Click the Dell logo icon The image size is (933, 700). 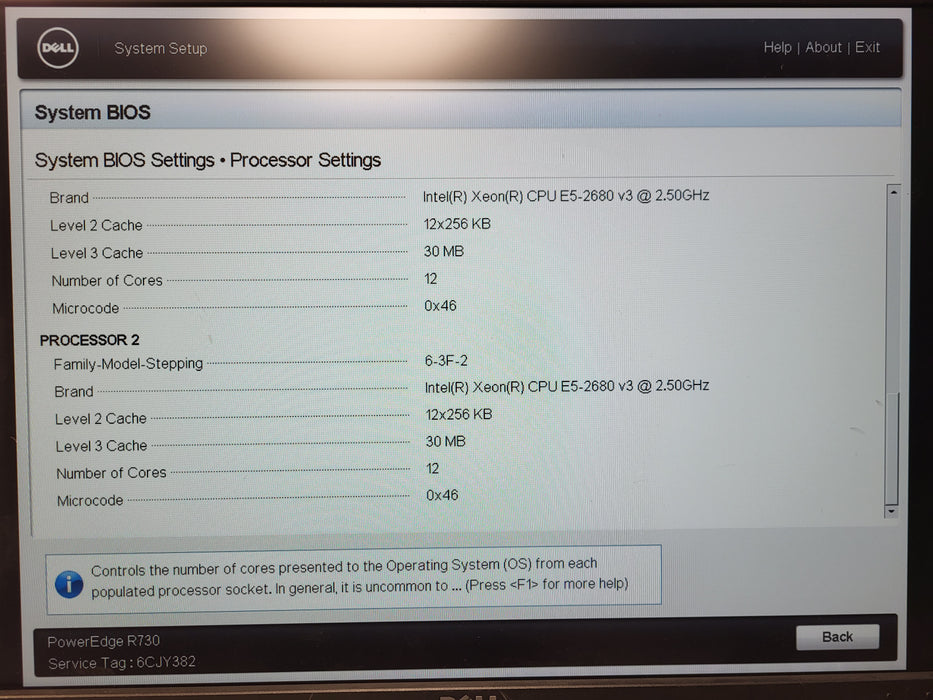[58, 48]
